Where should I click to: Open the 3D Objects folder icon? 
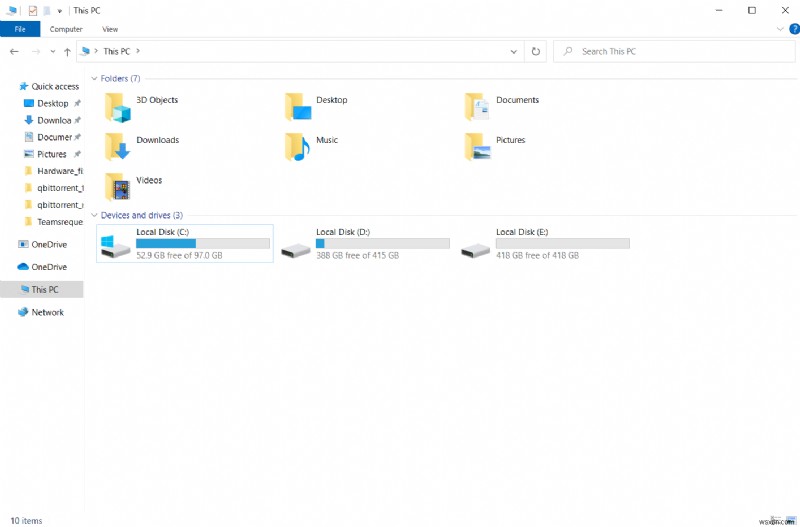[x=117, y=107]
